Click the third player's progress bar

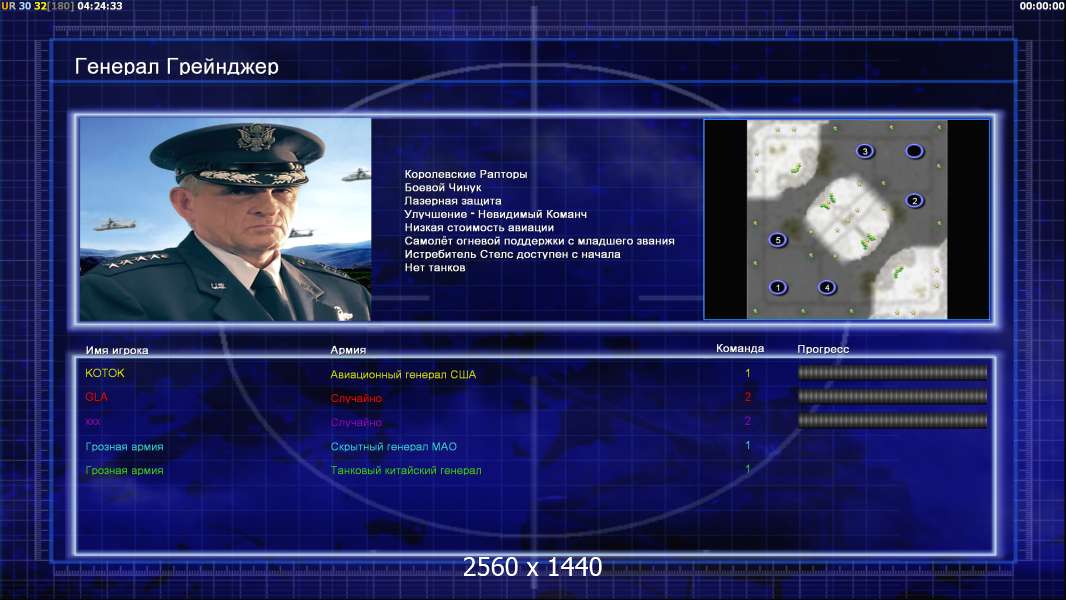[893, 421]
